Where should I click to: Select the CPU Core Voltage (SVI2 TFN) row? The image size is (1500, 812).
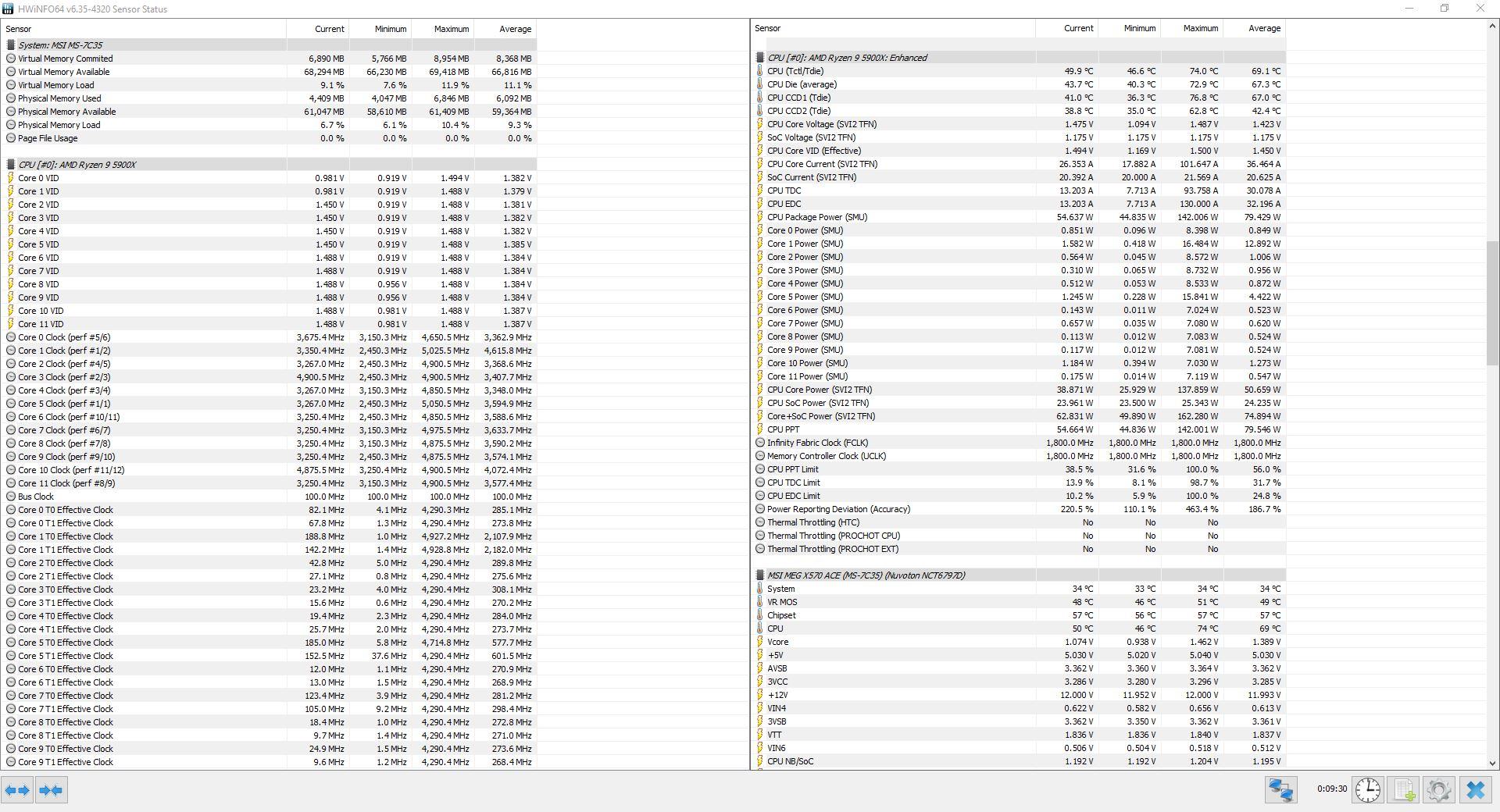(1019, 124)
